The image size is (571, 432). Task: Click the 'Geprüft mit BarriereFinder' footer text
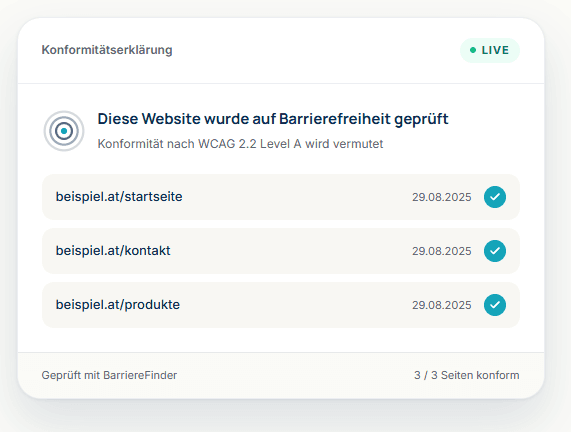[109, 375]
